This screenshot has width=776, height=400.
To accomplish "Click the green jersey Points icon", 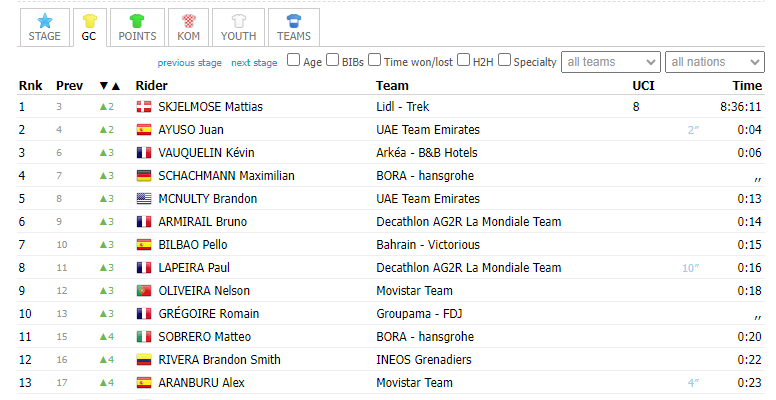I will 137,20.
